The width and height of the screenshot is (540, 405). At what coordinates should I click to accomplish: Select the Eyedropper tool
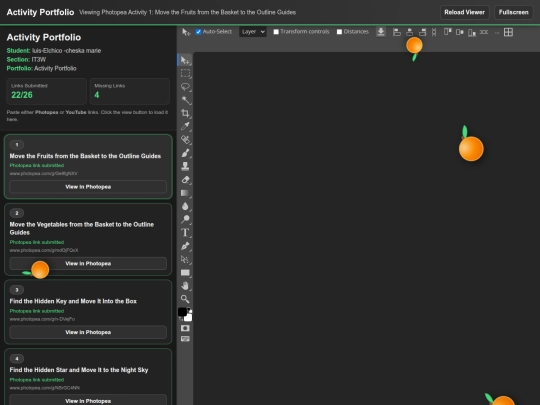[x=185, y=126]
